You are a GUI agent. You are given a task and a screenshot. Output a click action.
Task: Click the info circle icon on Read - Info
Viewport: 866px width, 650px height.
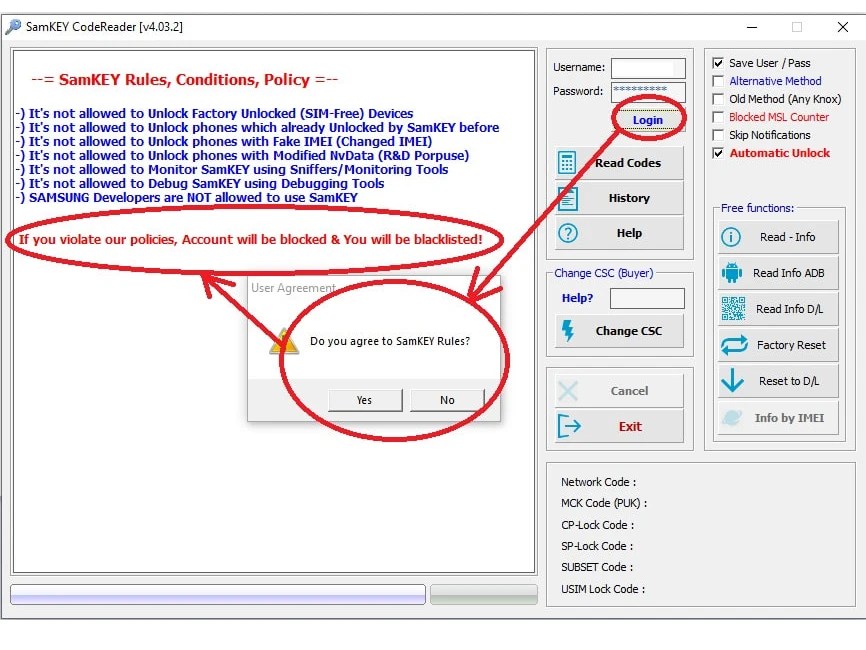pyautogui.click(x=731, y=237)
